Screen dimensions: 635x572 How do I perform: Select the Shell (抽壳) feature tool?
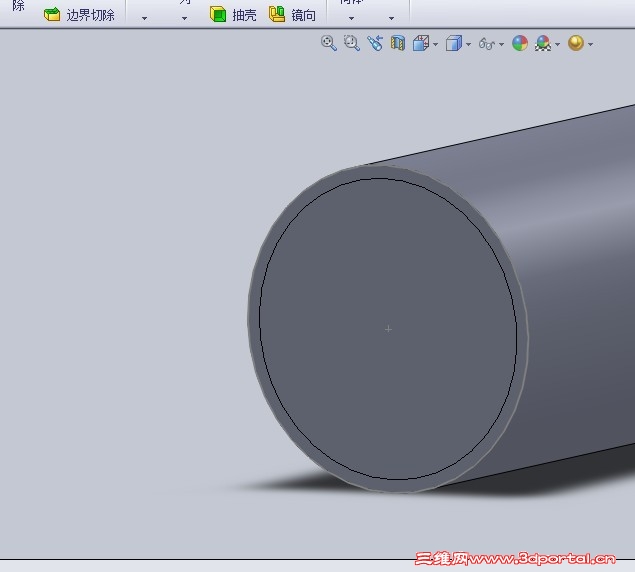tap(233, 15)
